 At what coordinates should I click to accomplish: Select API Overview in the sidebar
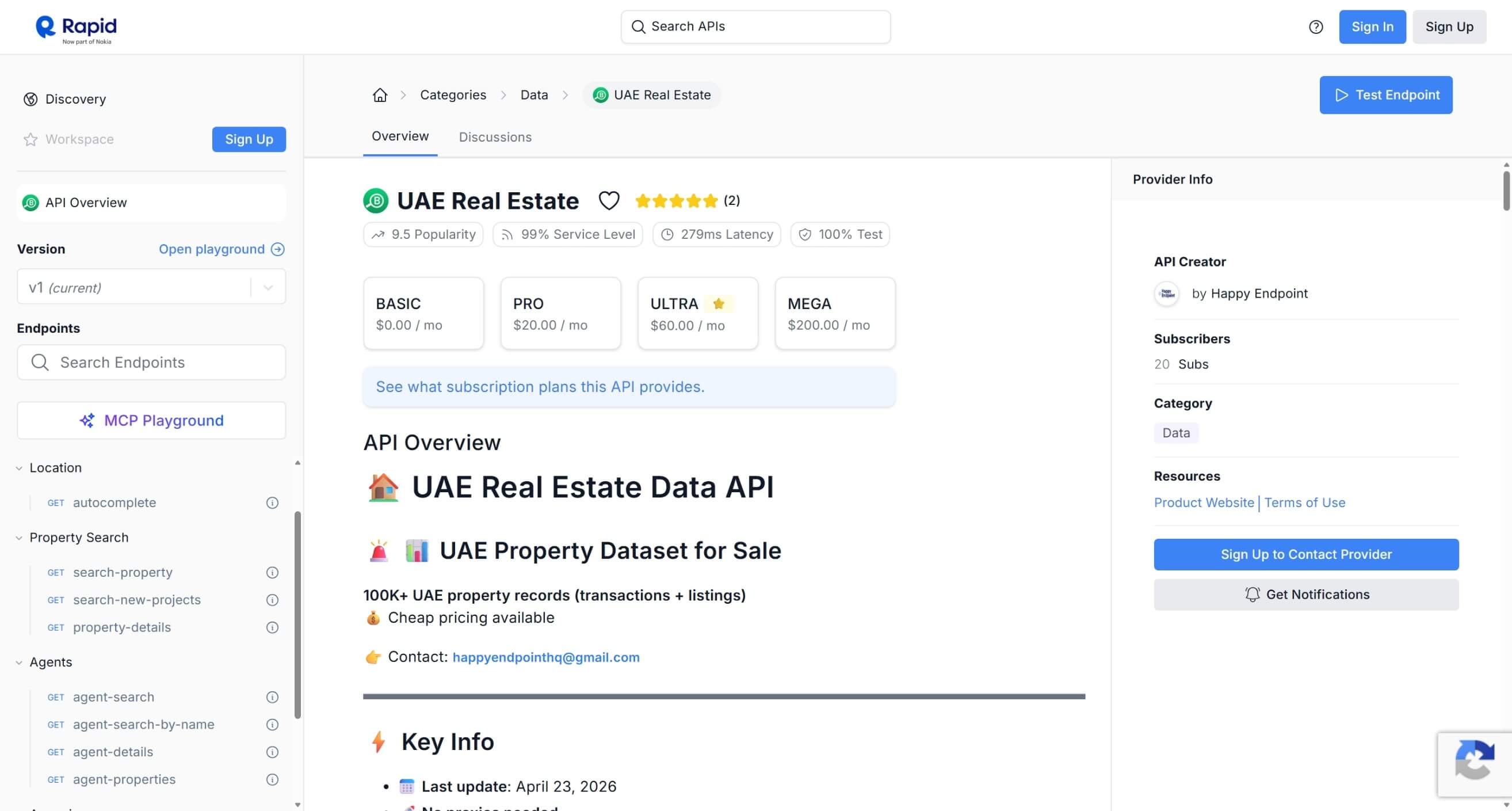coord(151,203)
